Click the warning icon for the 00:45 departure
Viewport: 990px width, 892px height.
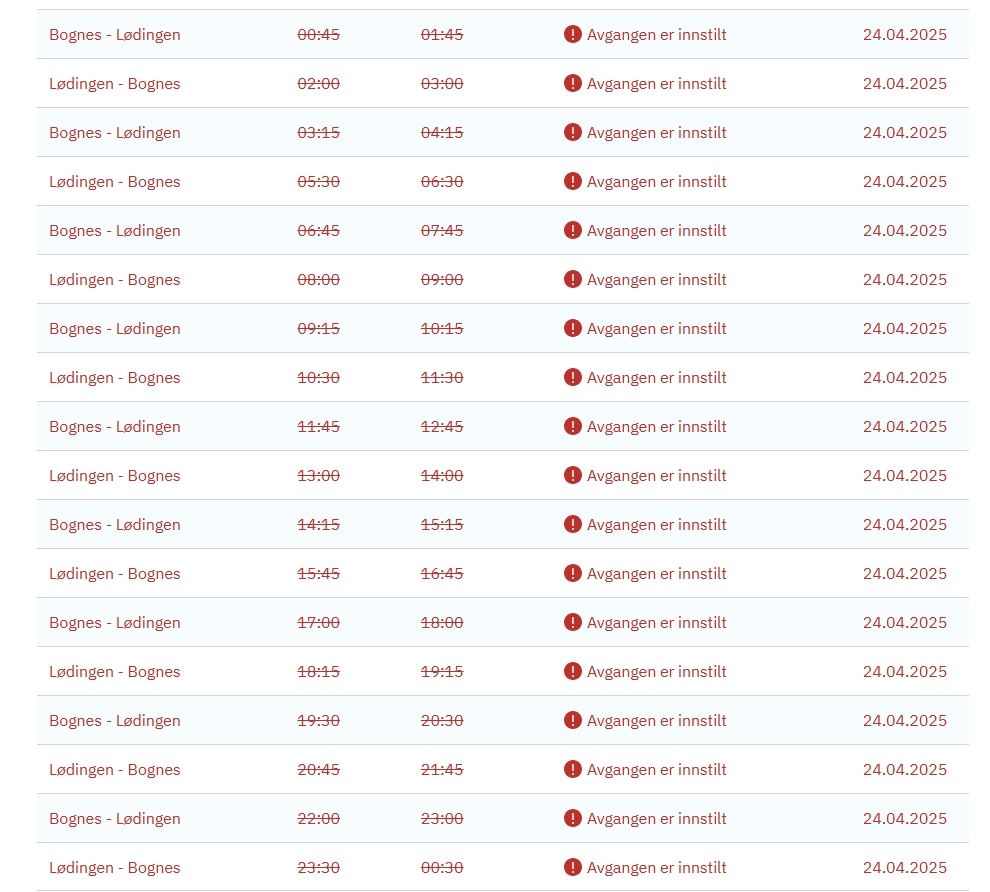point(573,35)
